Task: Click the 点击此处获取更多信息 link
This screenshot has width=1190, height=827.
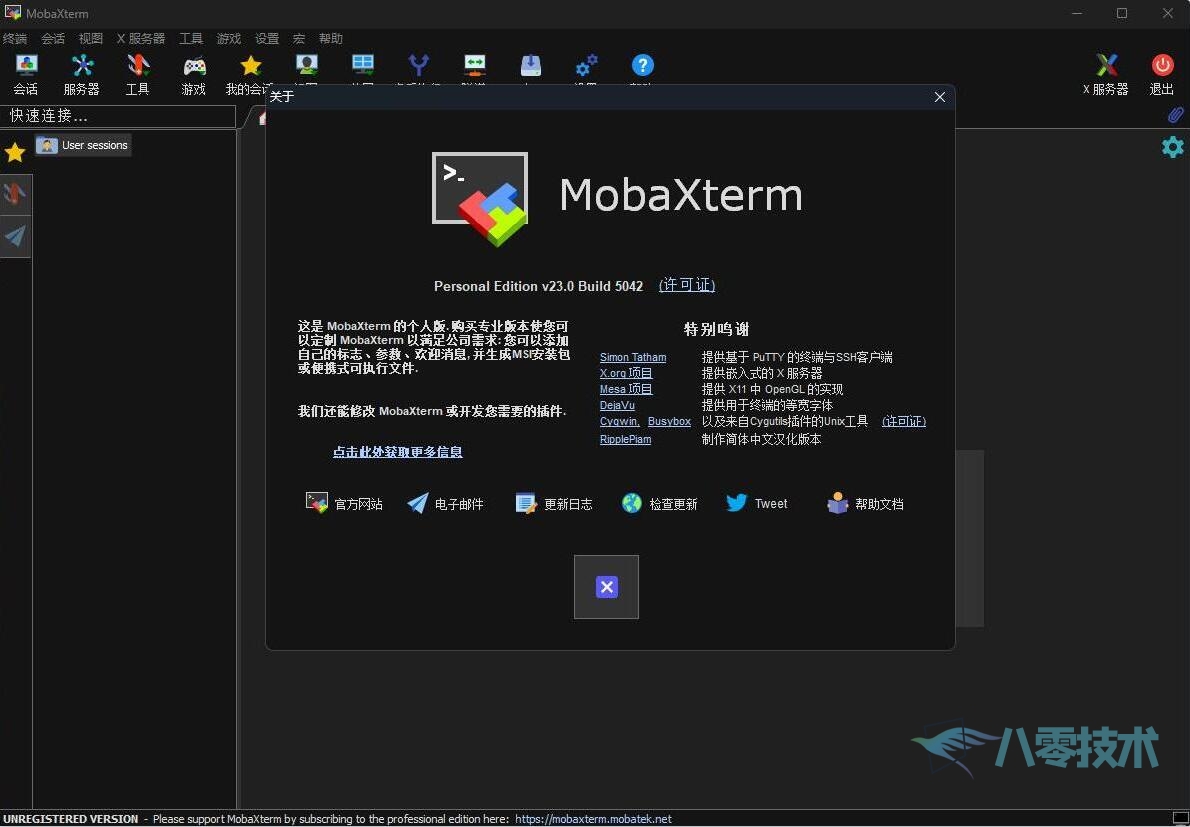Action: pos(398,451)
